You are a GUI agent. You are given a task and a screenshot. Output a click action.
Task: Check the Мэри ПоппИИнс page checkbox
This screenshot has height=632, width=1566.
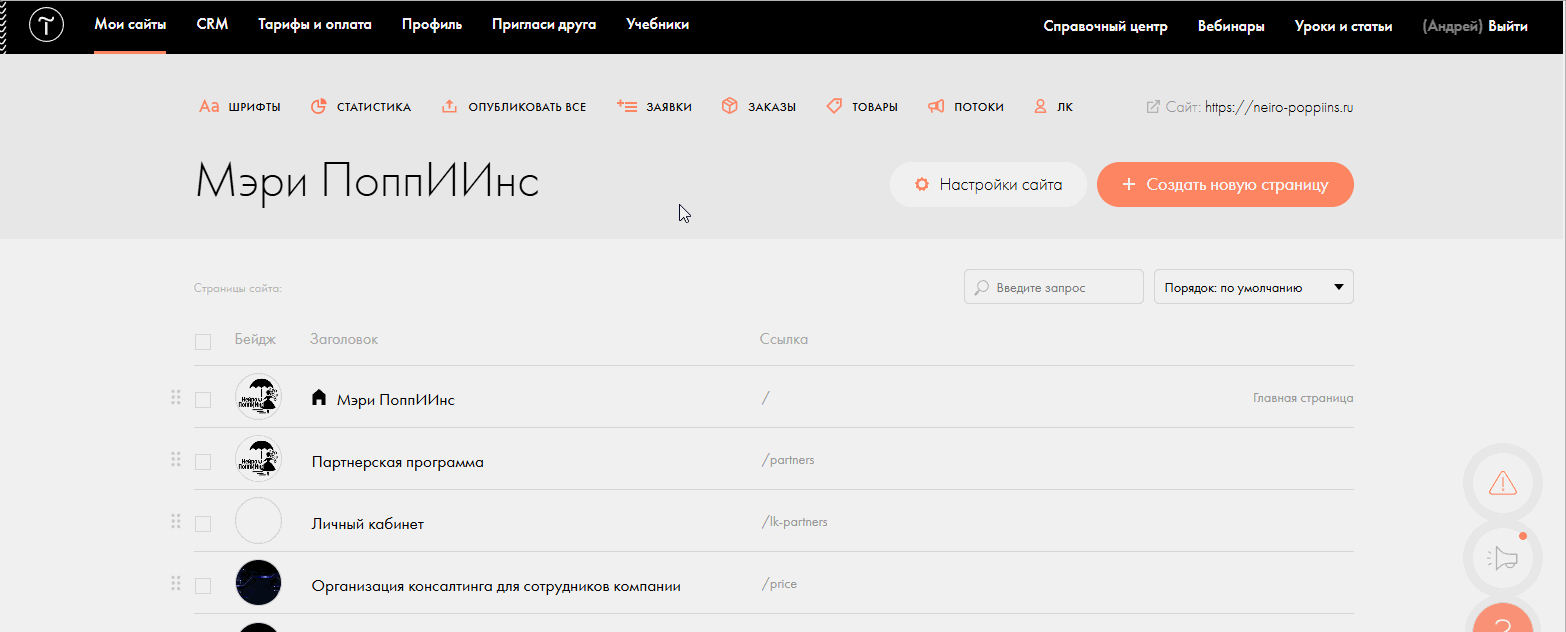[x=203, y=400]
